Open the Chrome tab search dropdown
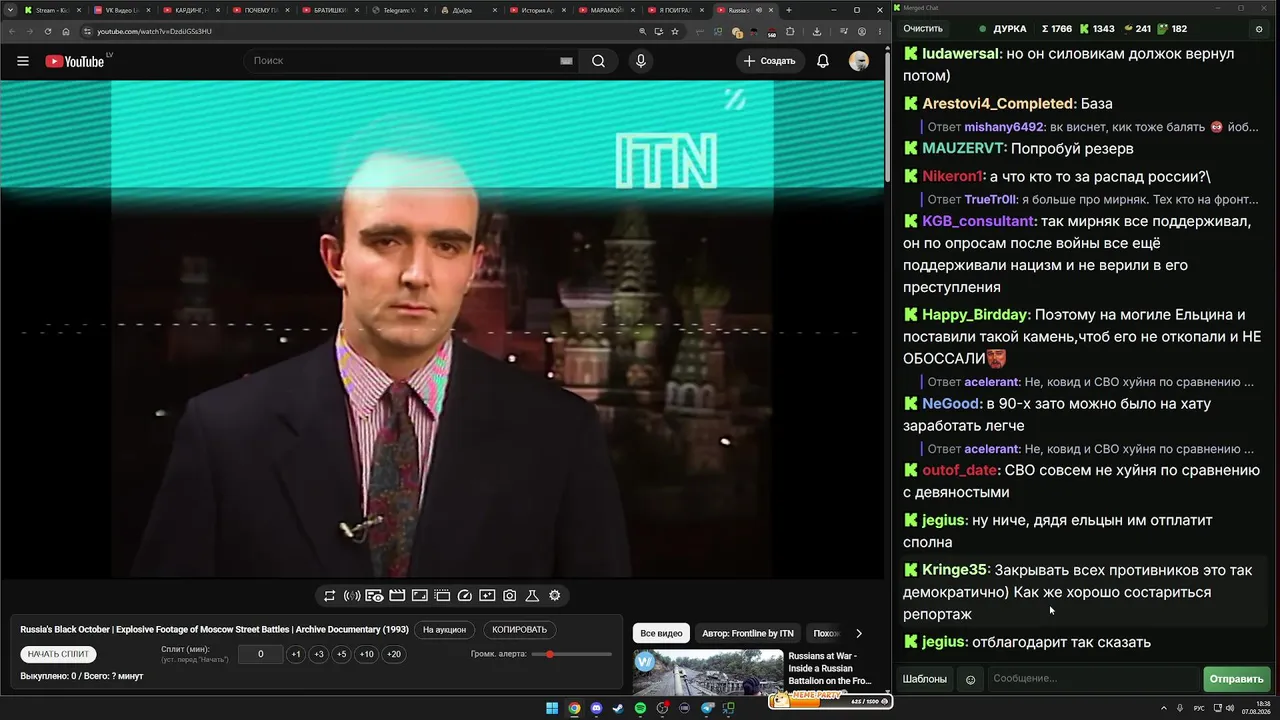 [9, 10]
